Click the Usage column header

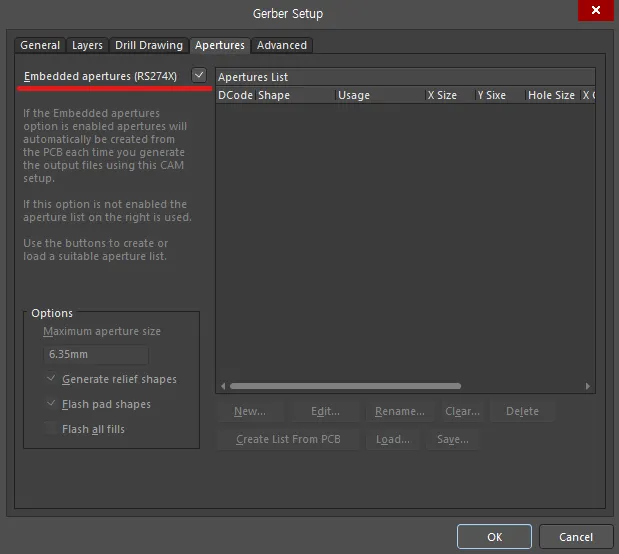(381, 95)
